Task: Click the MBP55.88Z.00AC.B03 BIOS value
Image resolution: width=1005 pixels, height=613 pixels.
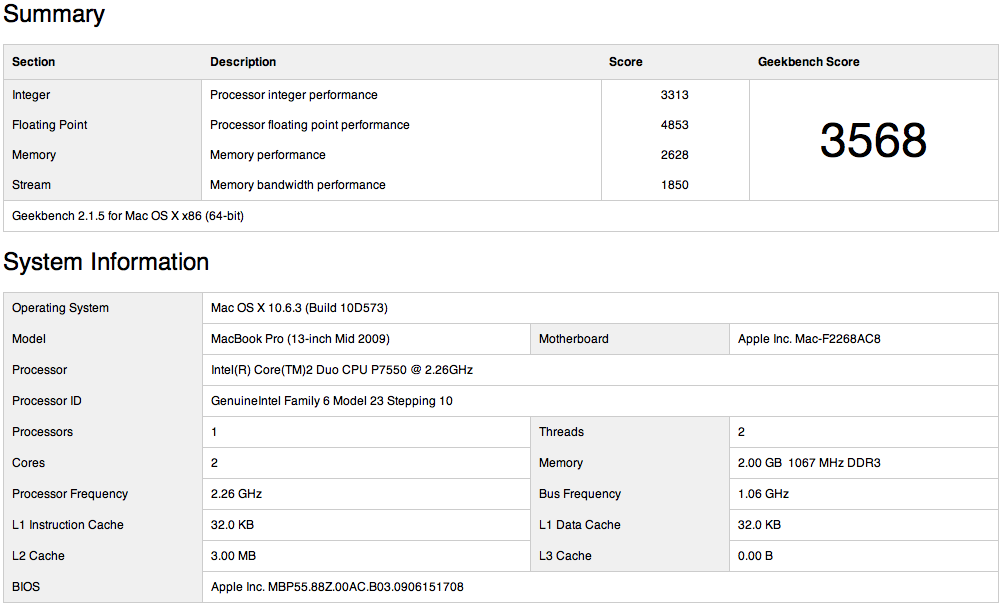Action: pos(336,587)
